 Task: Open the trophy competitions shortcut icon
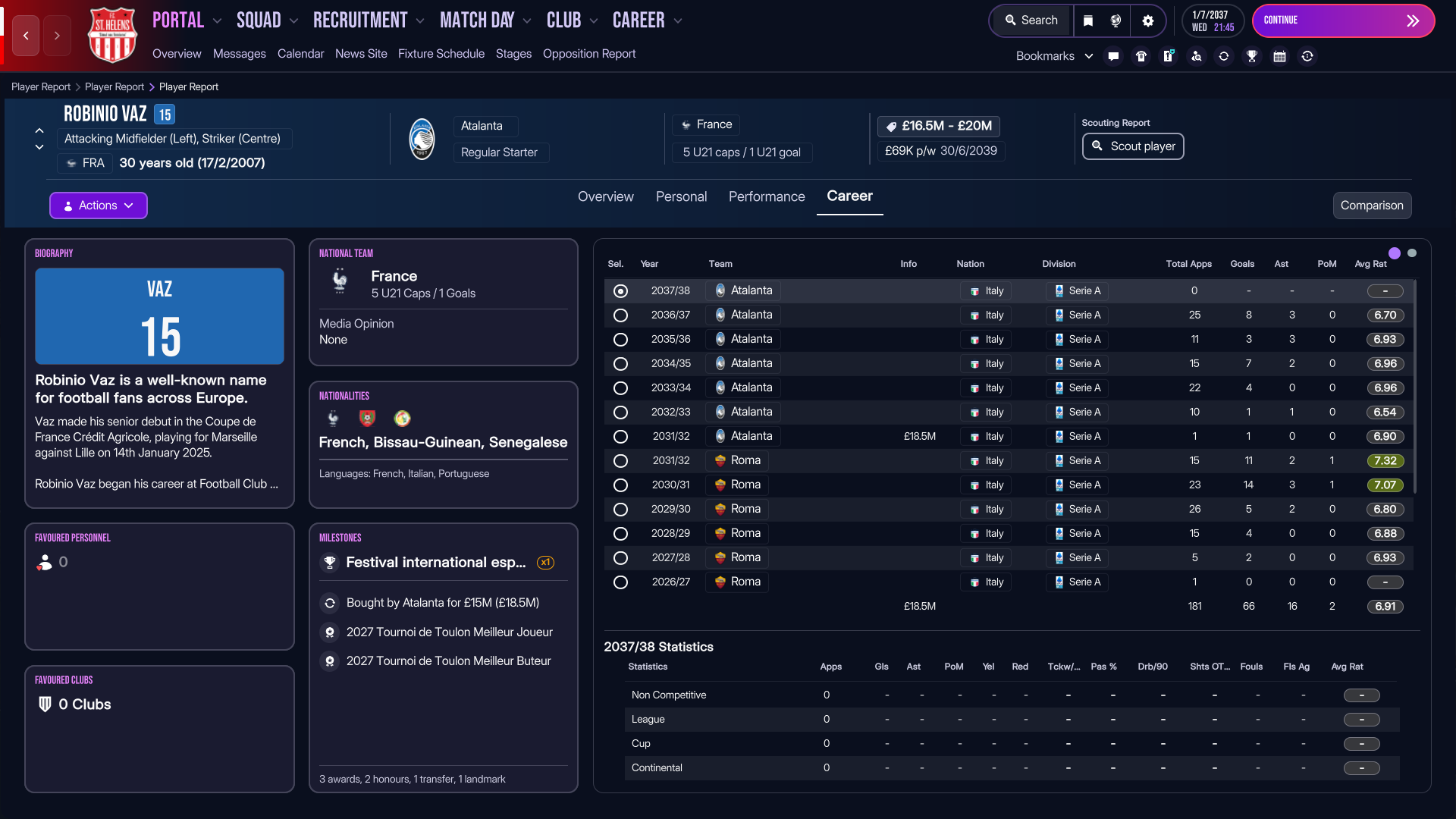[1252, 56]
